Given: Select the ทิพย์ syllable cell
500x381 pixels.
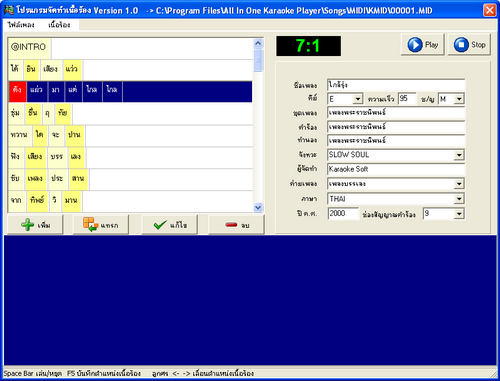Looking at the screenshot, I should (37, 200).
